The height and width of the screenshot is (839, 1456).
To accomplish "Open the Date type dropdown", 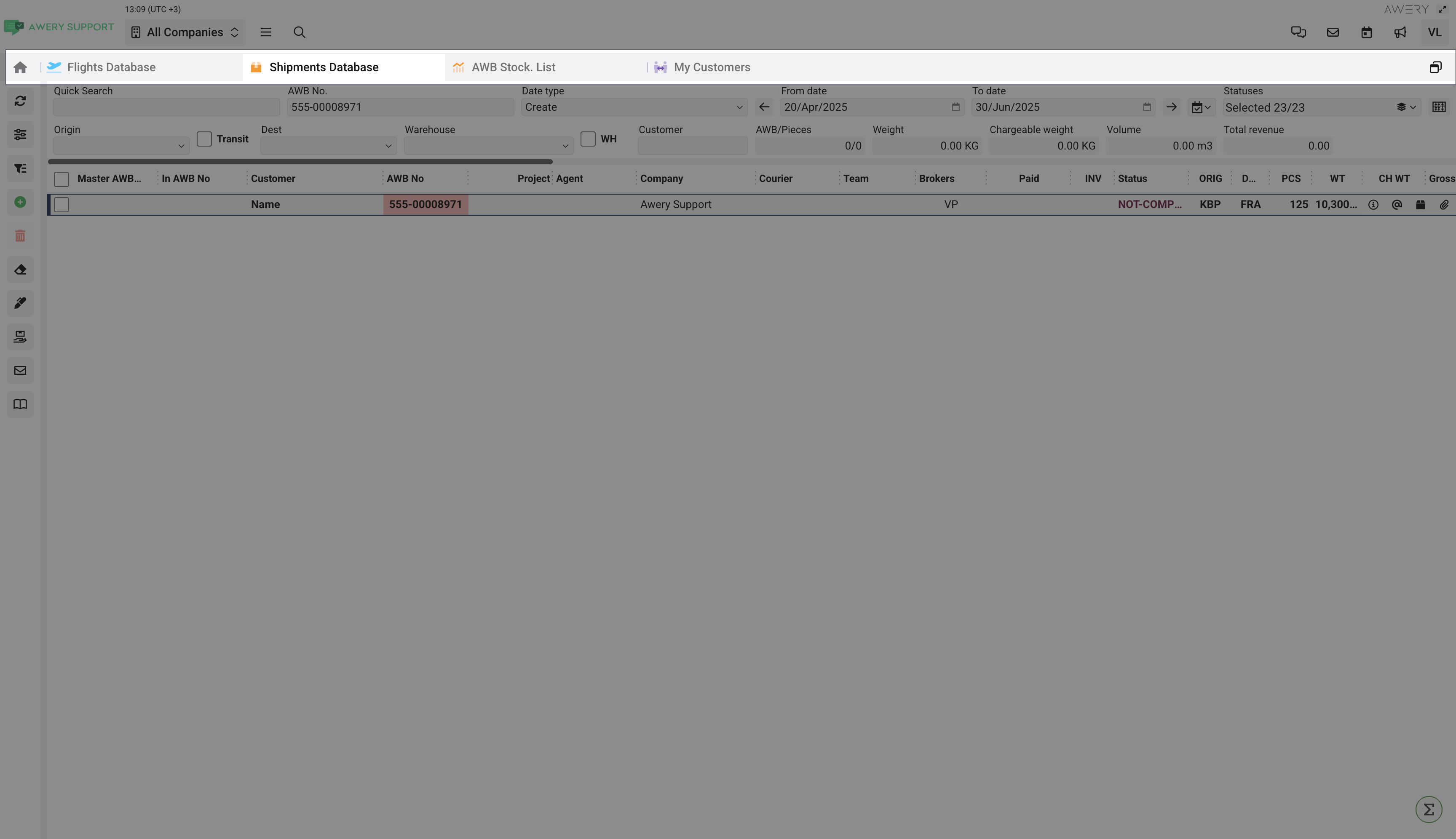I will tap(634, 107).
